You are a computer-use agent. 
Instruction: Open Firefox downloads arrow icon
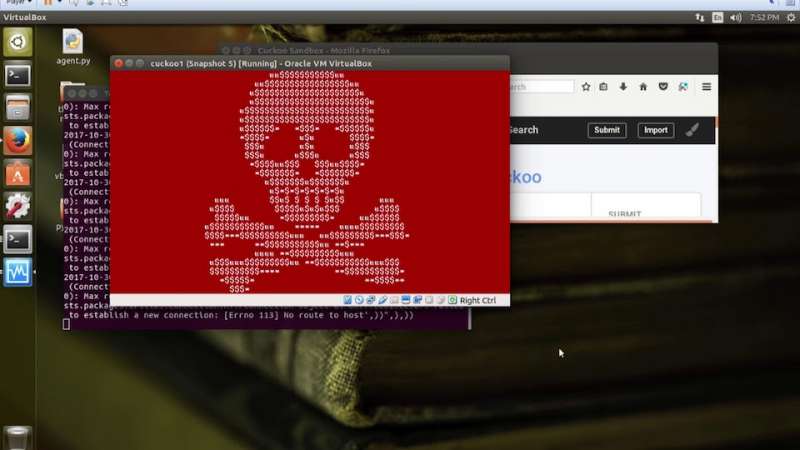point(623,87)
